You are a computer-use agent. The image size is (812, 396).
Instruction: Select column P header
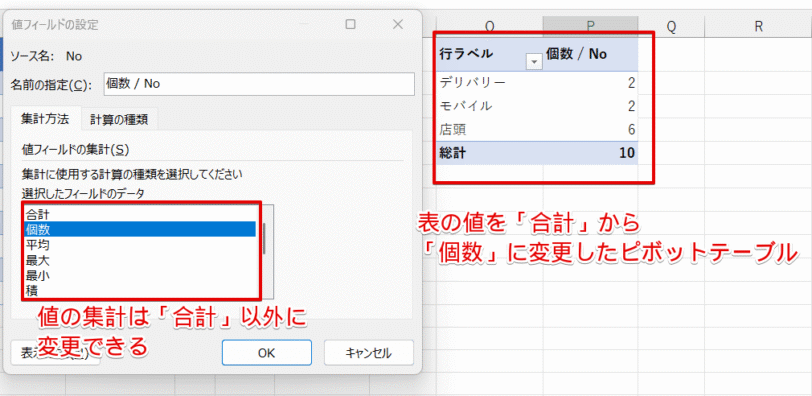click(x=590, y=27)
